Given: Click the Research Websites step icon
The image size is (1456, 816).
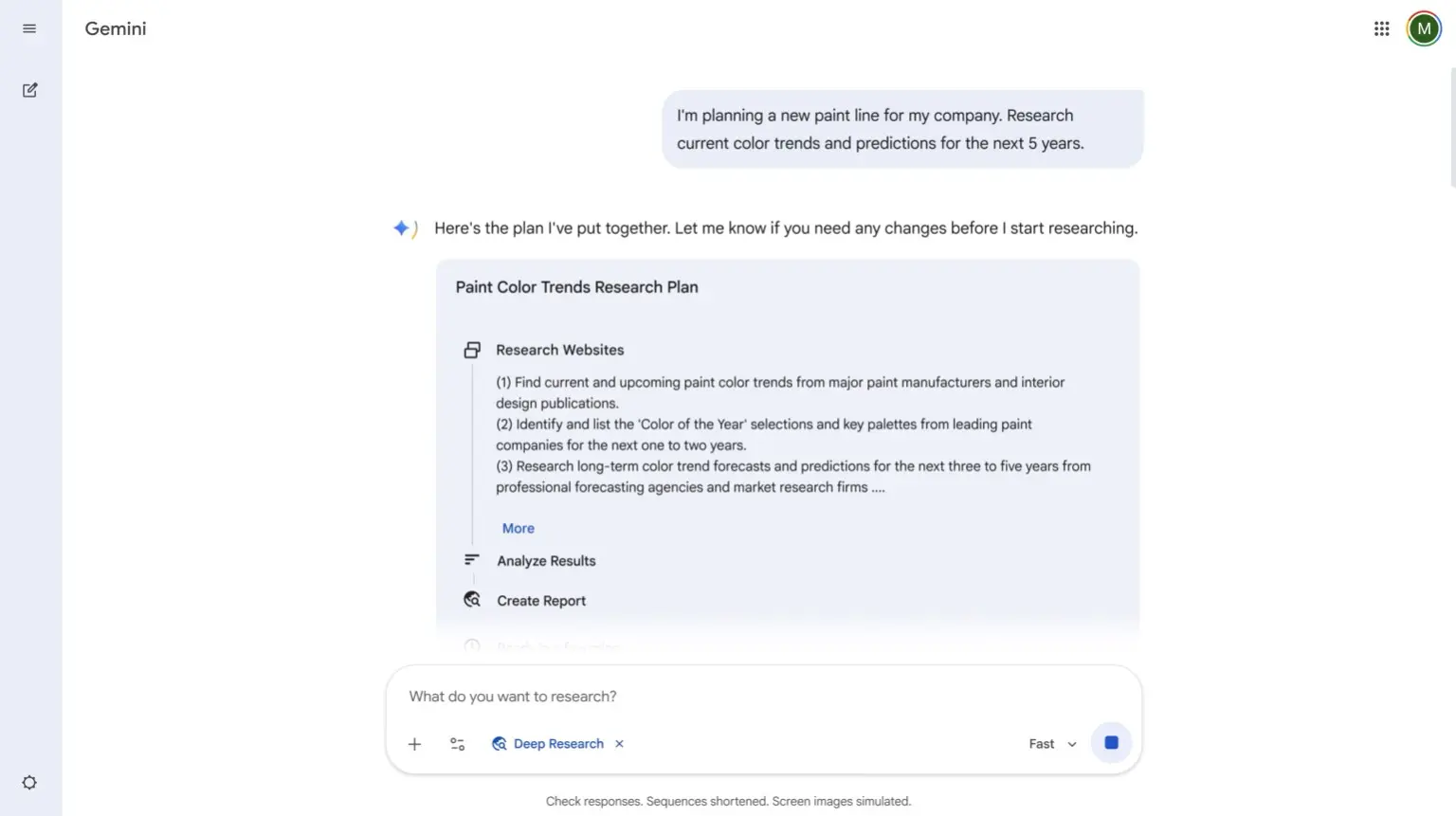Looking at the screenshot, I should (472, 350).
